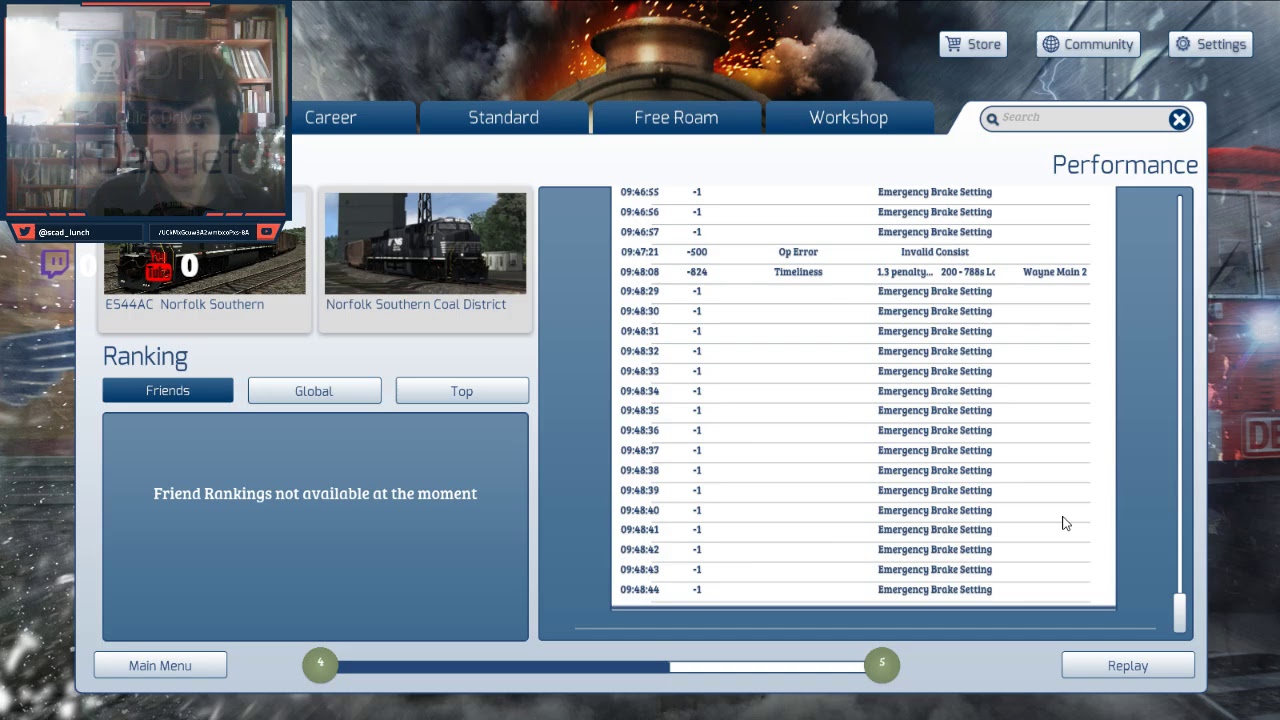Viewport: 1280px width, 720px height.
Task: Focus the Search input field
Action: pyautogui.click(x=1084, y=118)
